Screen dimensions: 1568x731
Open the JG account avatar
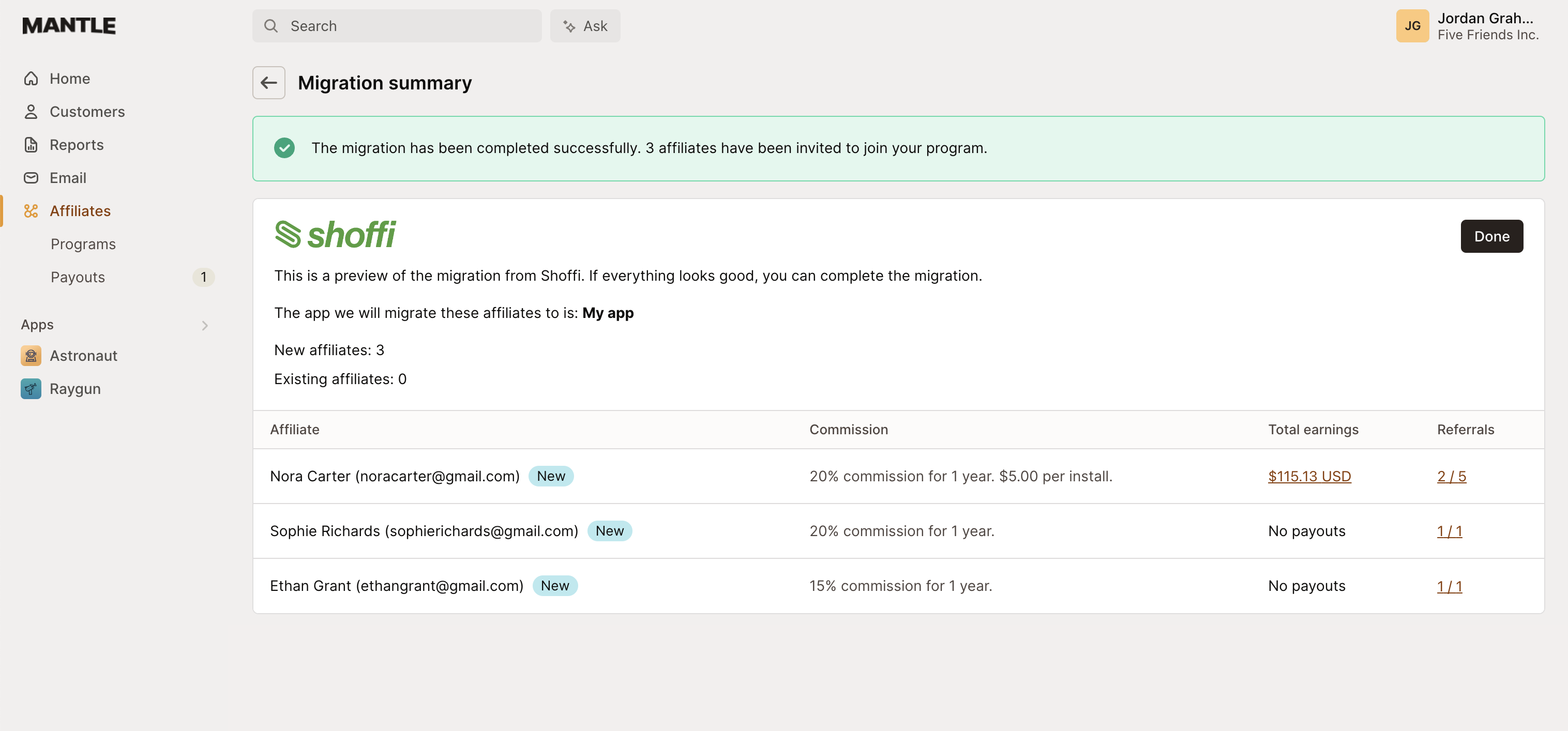click(1413, 25)
